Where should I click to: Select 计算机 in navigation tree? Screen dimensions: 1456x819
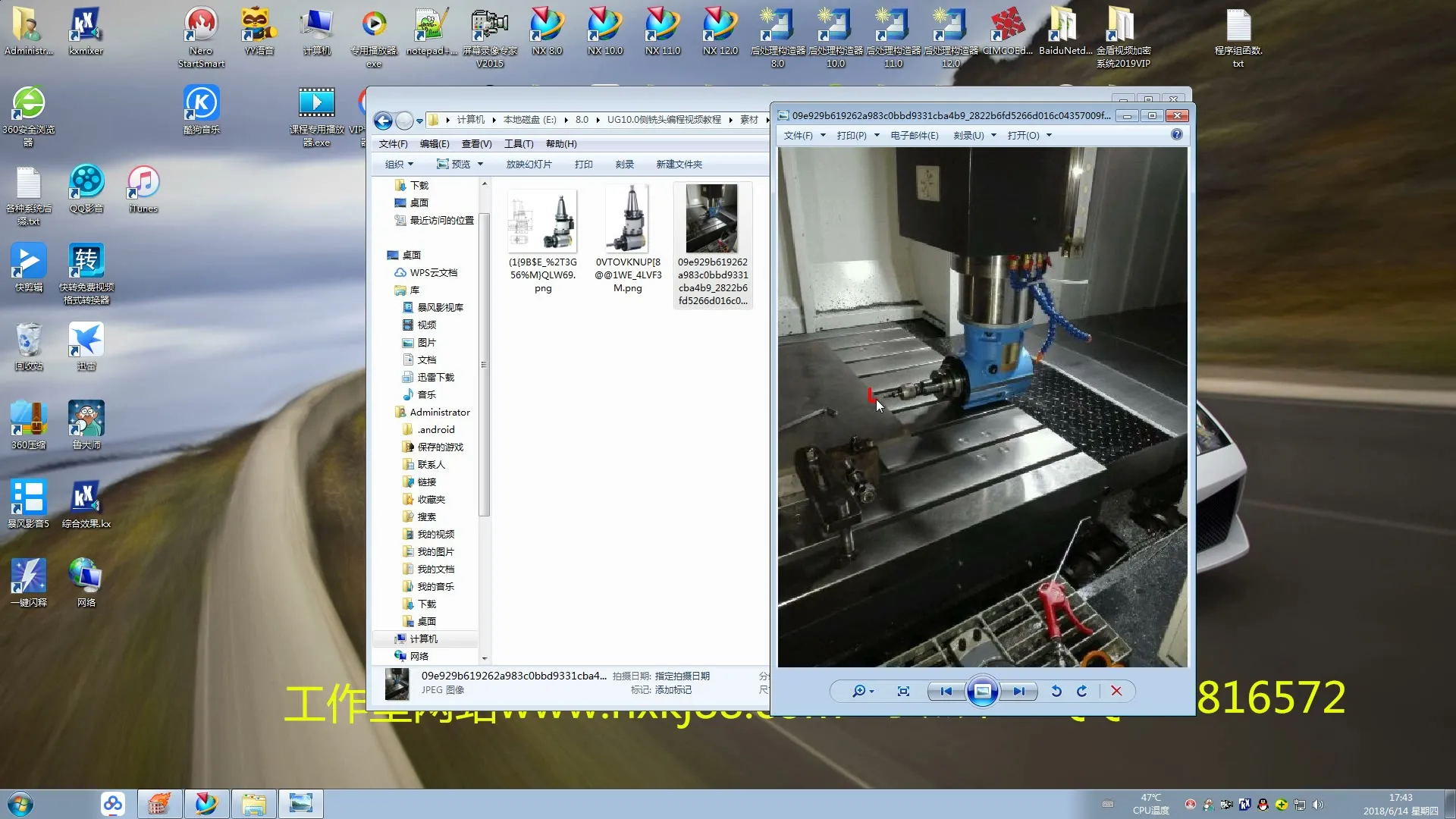pyautogui.click(x=423, y=639)
